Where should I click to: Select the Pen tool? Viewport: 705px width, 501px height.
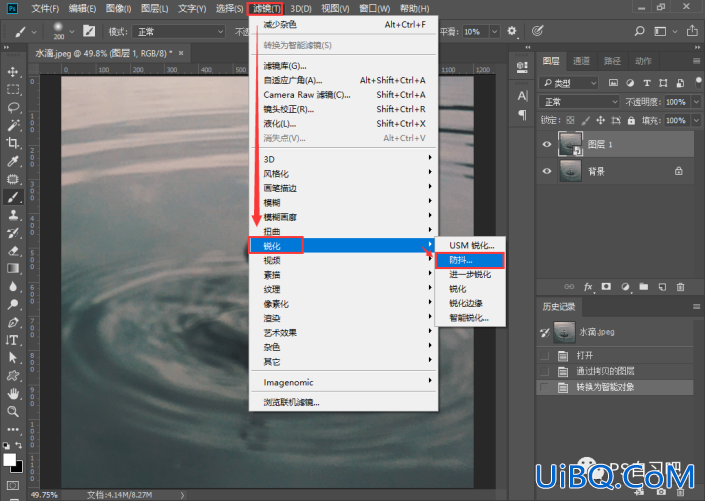pyautogui.click(x=13, y=322)
